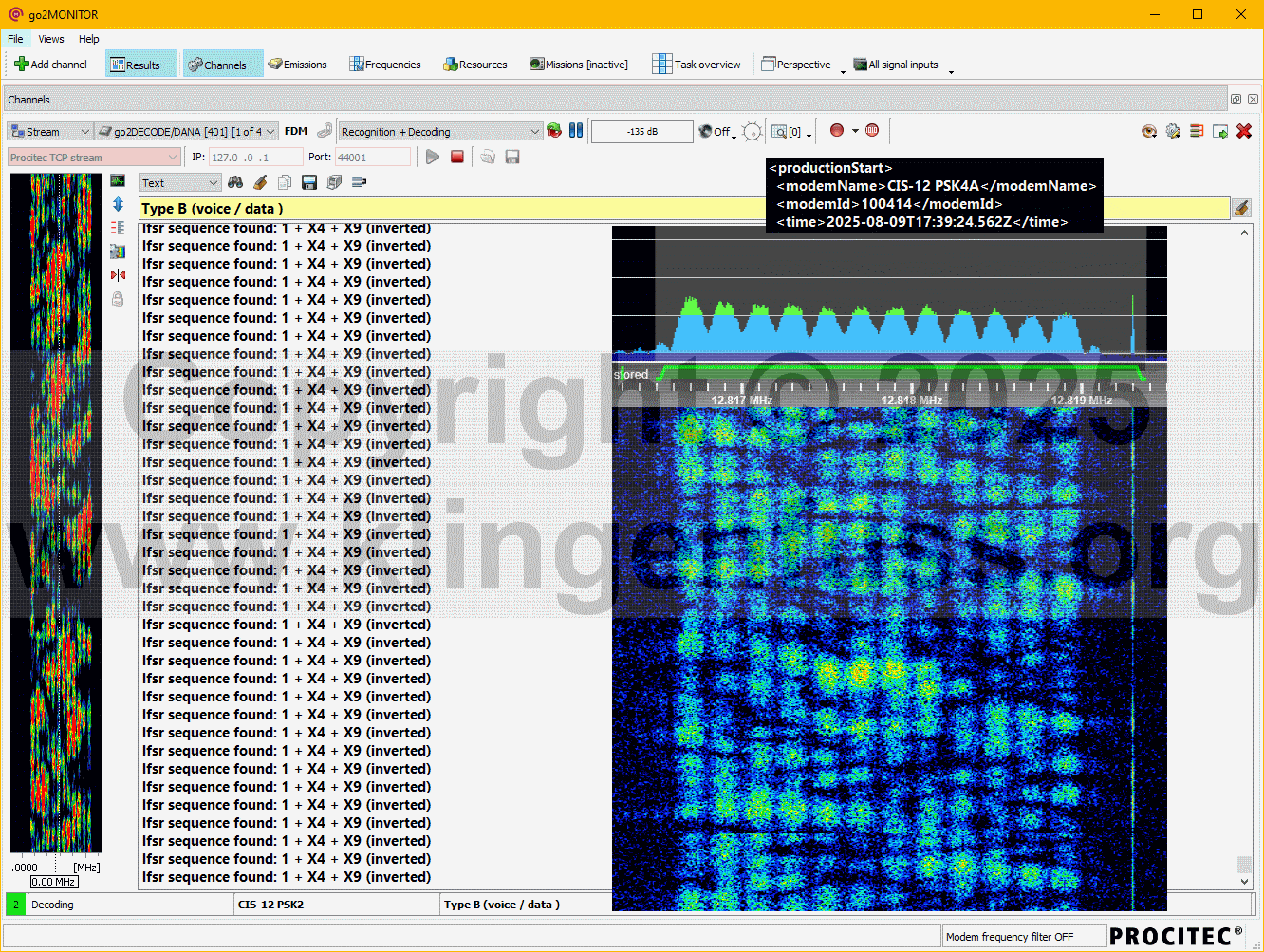The height and width of the screenshot is (952, 1264).
Task: Click the spectrum monitor sidebar icon
Action: (x=118, y=180)
